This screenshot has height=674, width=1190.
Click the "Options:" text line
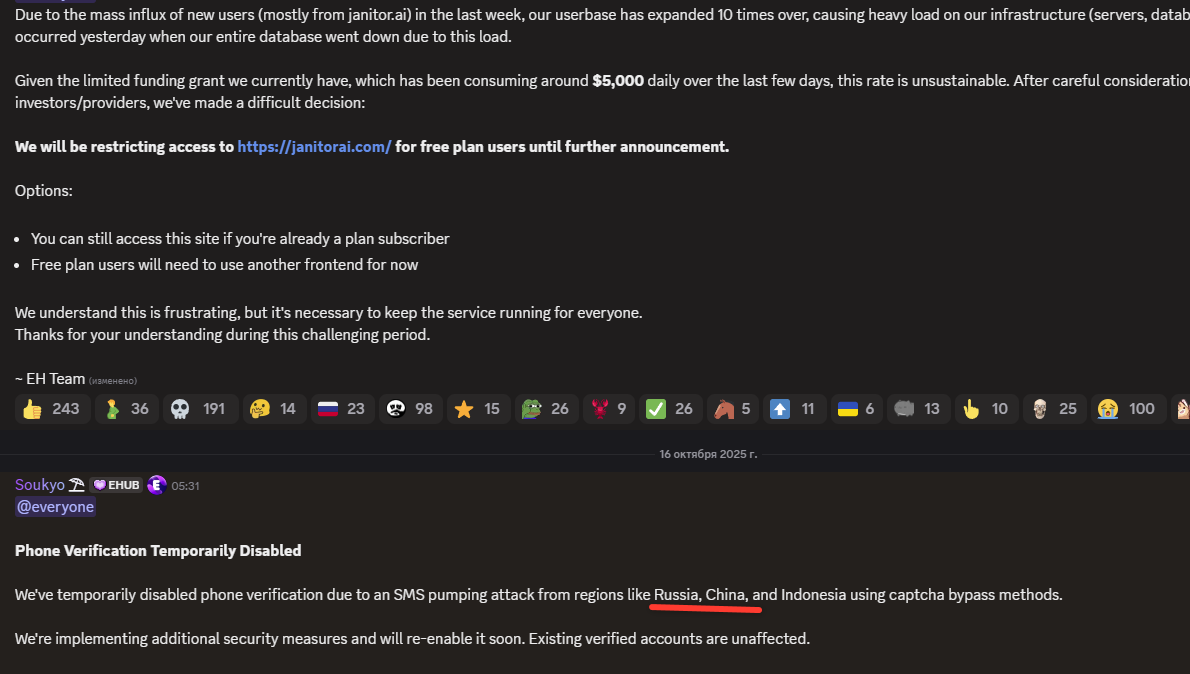(x=44, y=191)
